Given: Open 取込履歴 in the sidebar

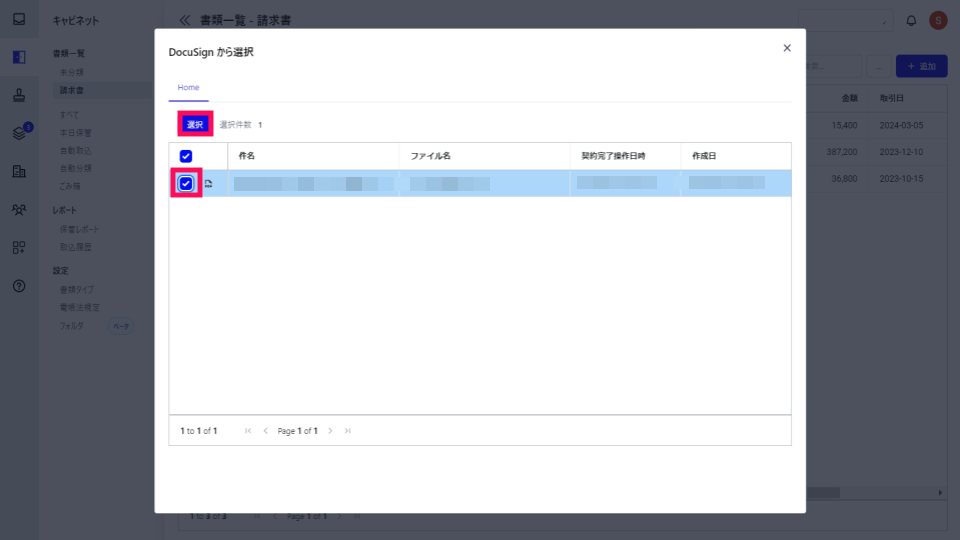Looking at the screenshot, I should click(x=75, y=247).
